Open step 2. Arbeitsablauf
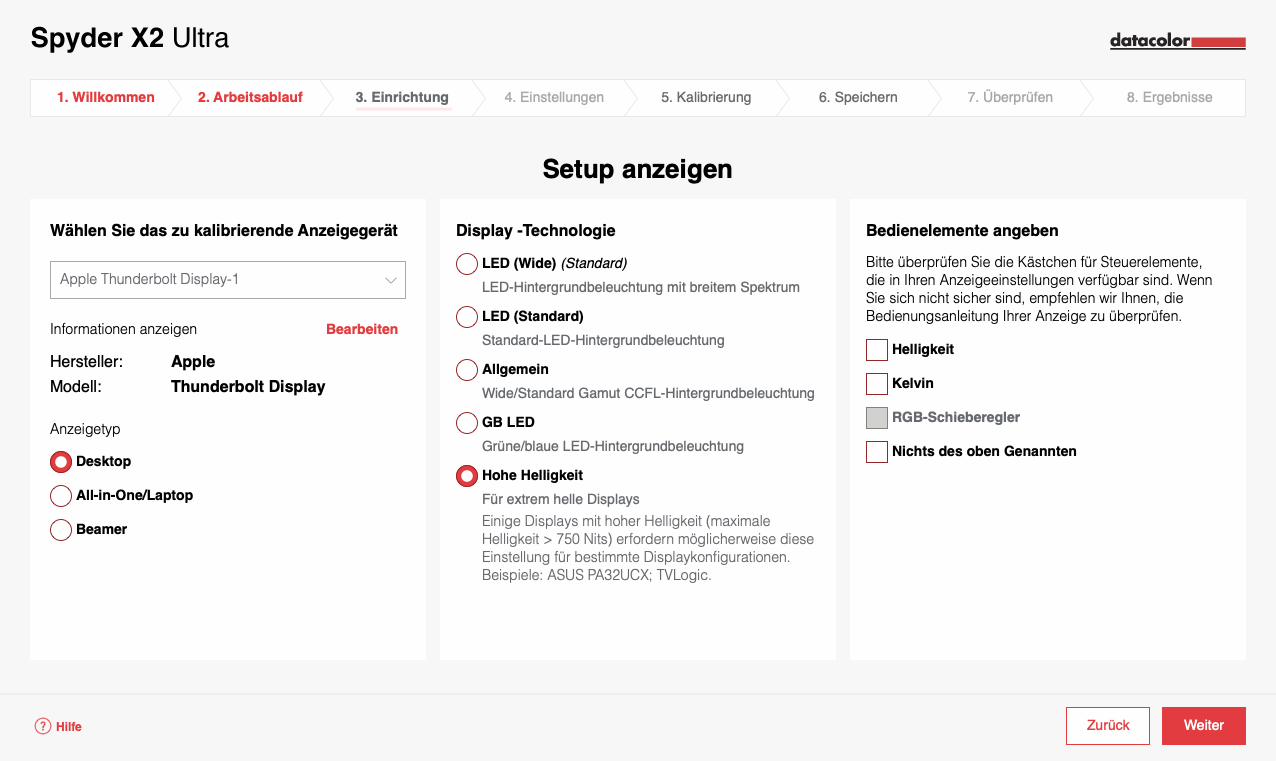1276x761 pixels. (250, 98)
